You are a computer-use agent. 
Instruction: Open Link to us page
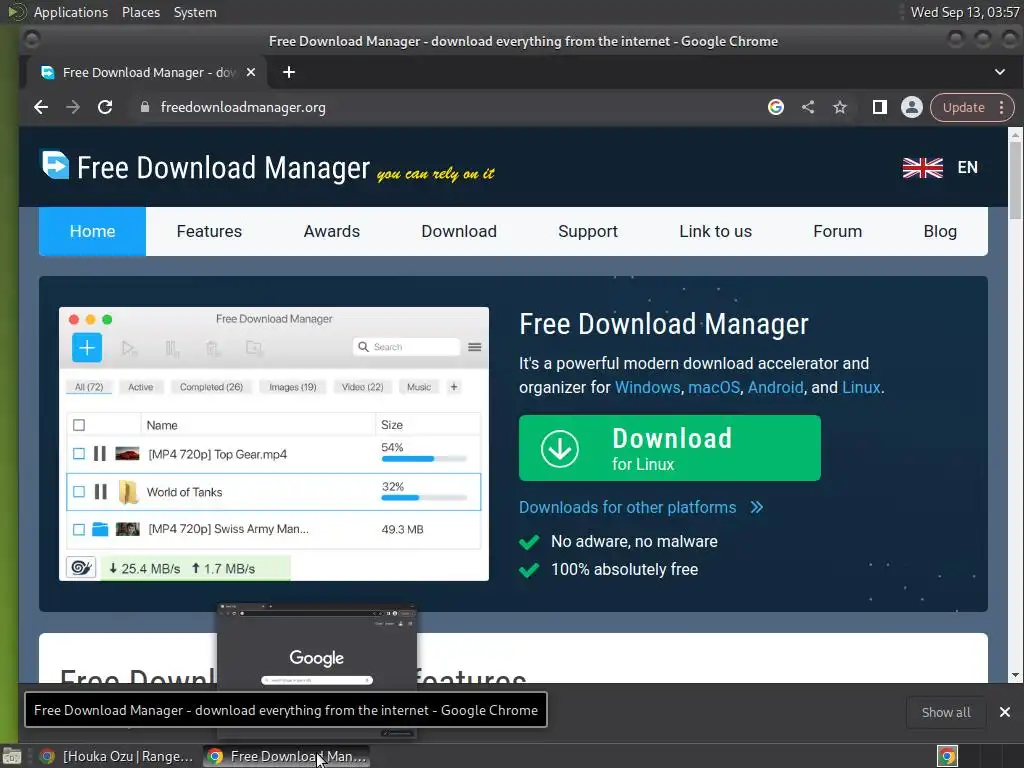coord(715,231)
